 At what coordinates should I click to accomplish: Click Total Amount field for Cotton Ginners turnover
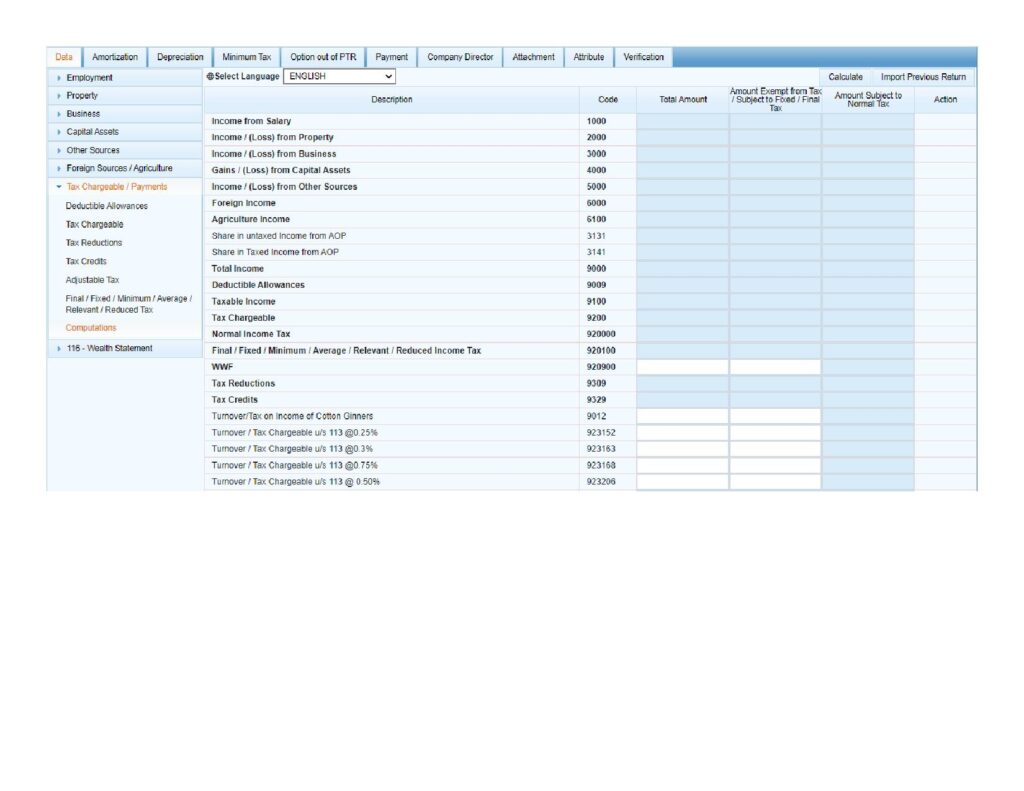coord(682,416)
